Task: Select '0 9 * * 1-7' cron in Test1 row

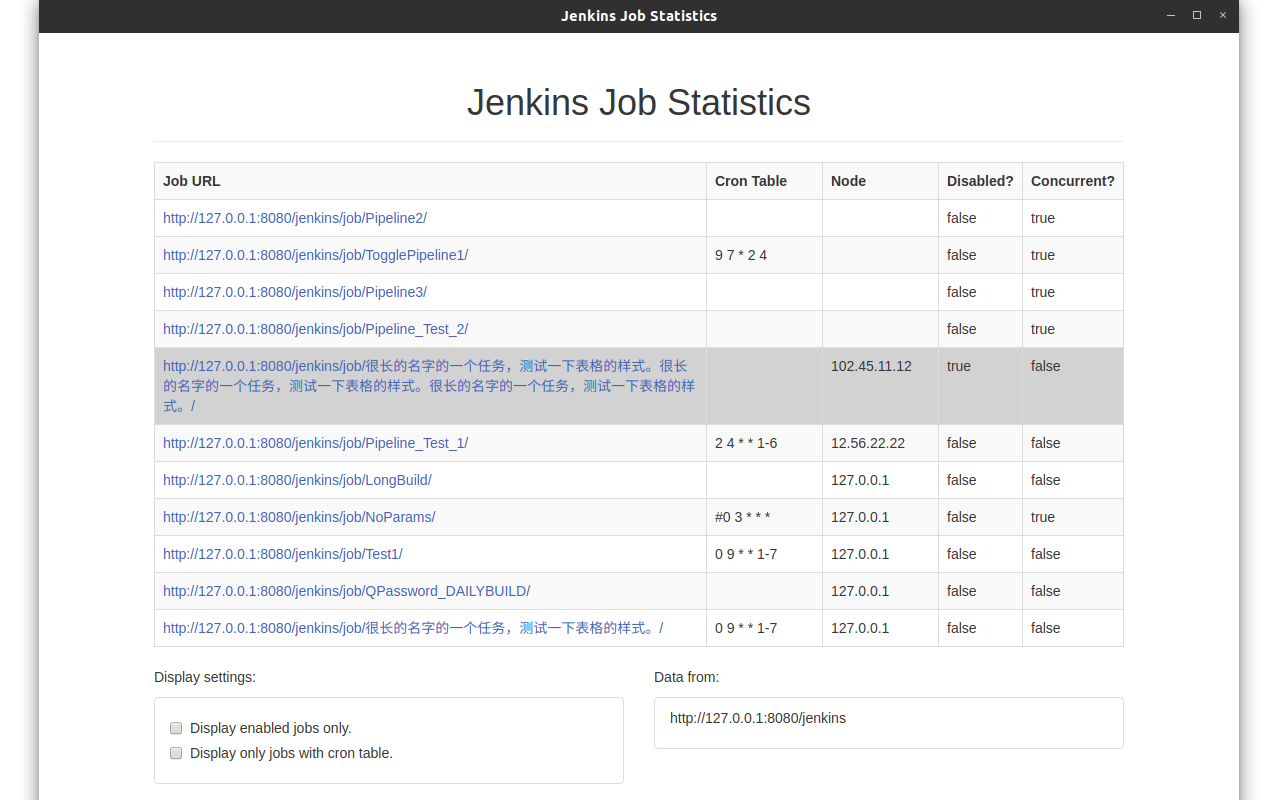Action: pyautogui.click(x=746, y=554)
